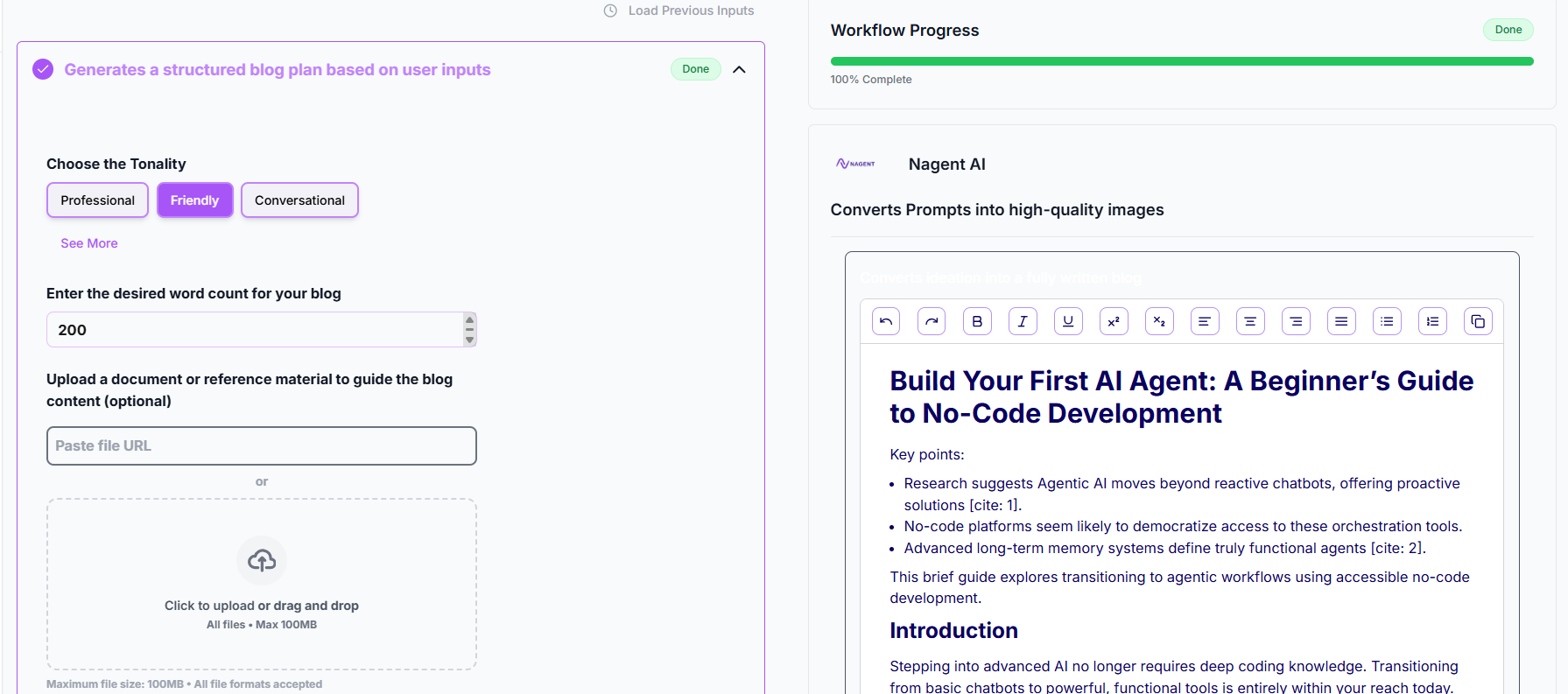1568x694 pixels.
Task: Decrease the word count with the down arrow
Action: pos(469,340)
